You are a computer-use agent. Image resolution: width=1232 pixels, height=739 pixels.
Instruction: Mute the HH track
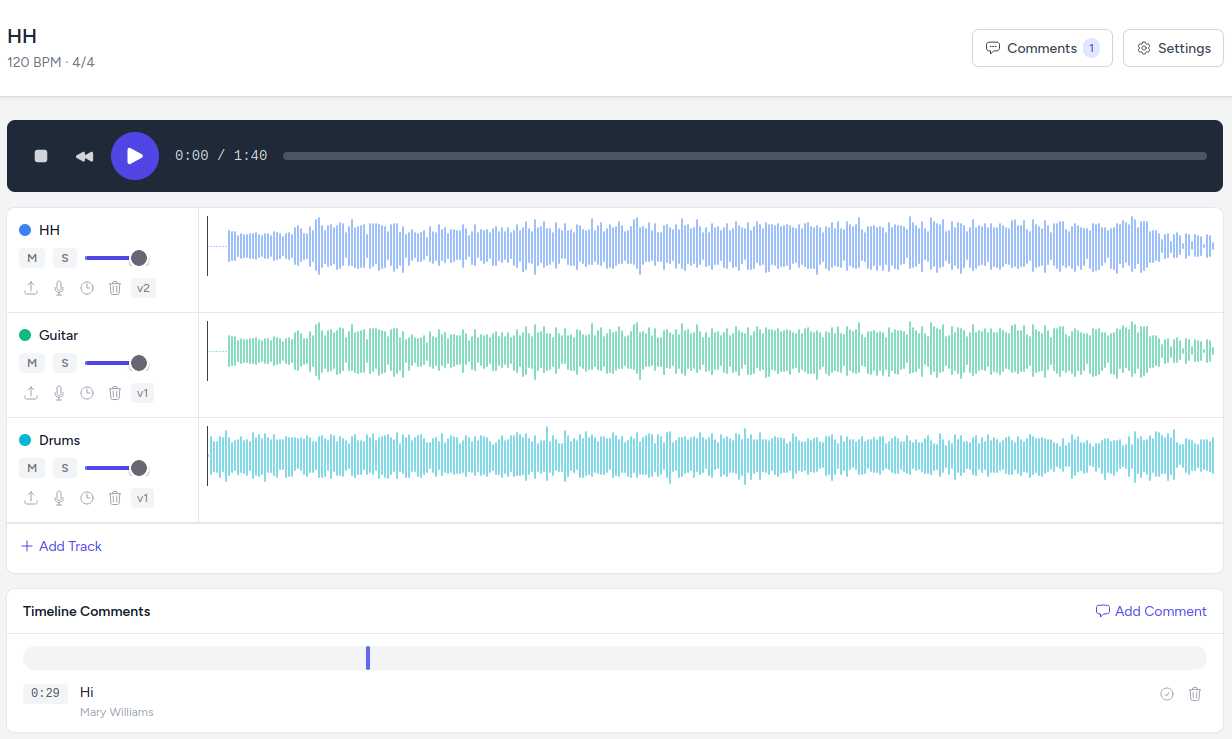(32, 257)
